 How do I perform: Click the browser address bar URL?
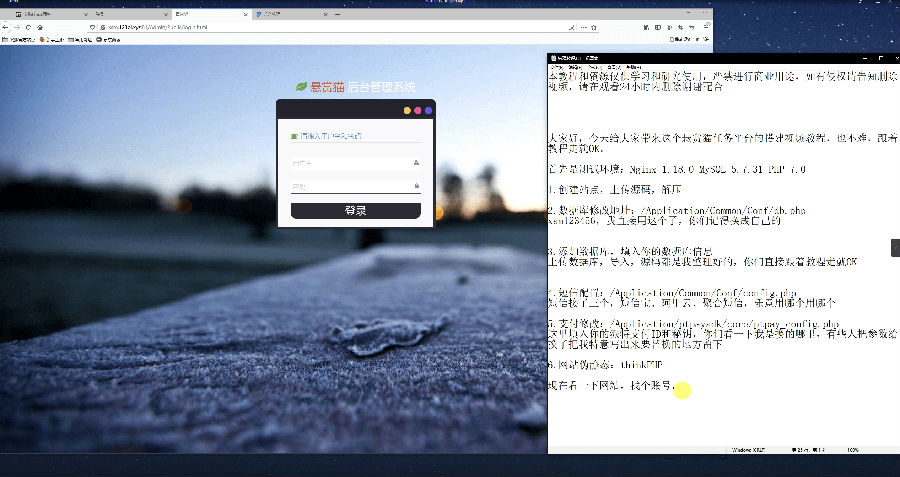pyautogui.click(x=156, y=27)
